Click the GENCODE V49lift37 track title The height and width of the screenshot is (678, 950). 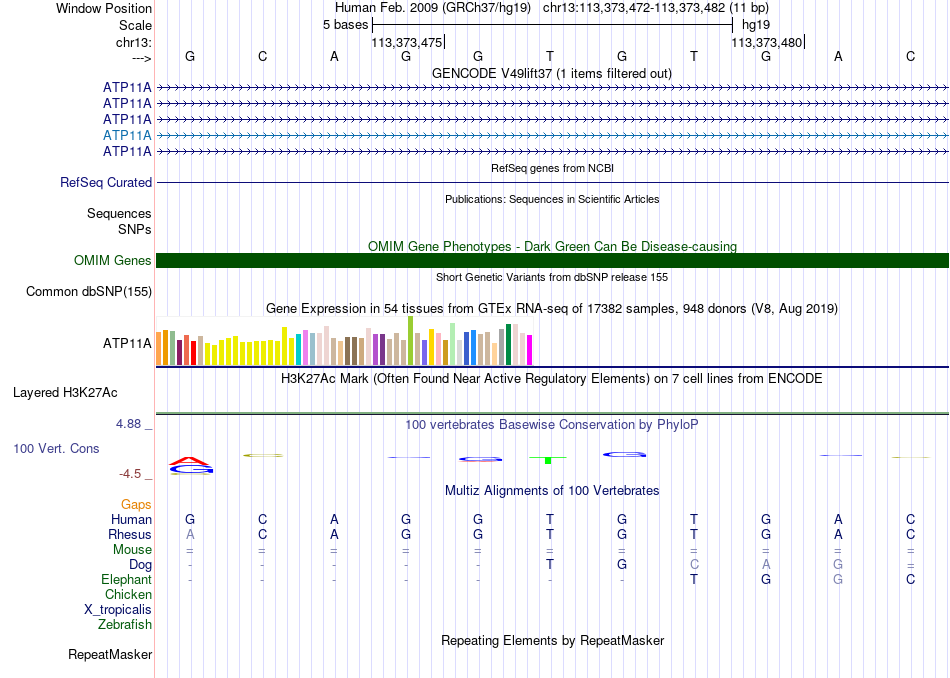[552, 73]
